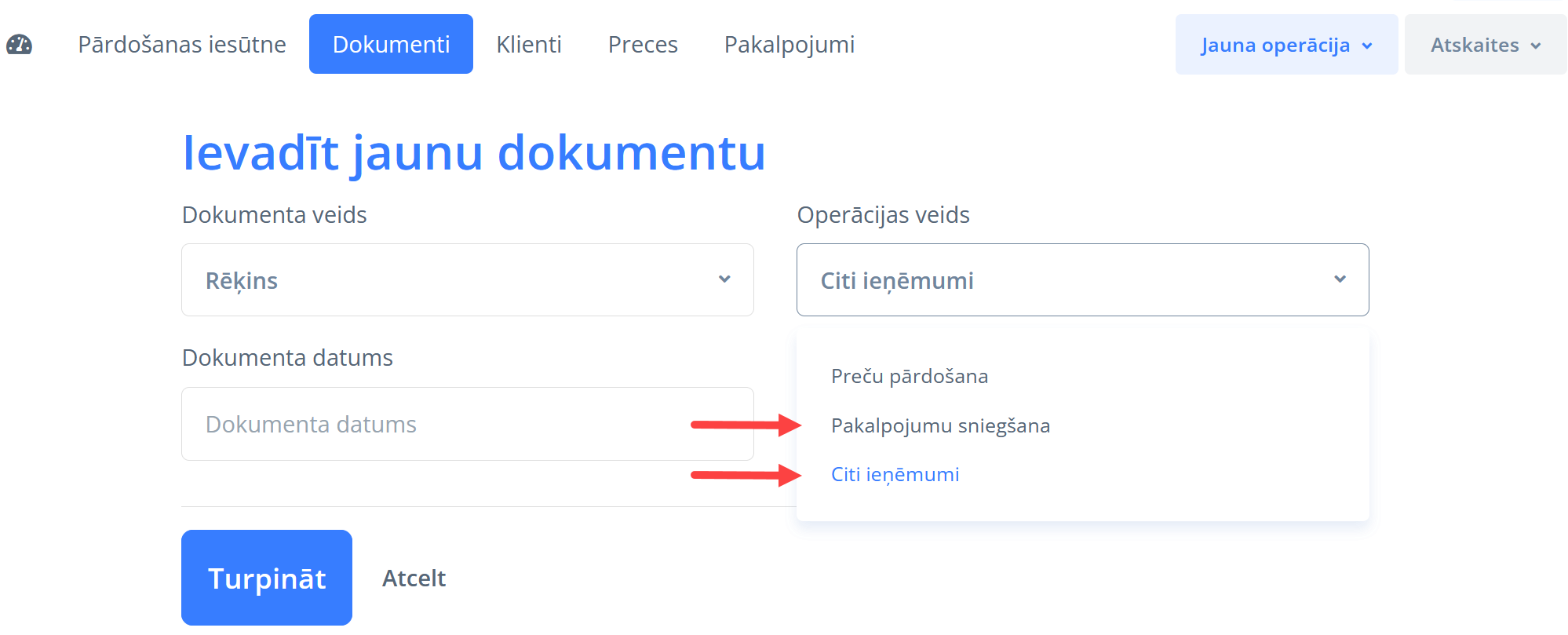Click the Atcelt link
1568x635 pixels.
coord(414,578)
